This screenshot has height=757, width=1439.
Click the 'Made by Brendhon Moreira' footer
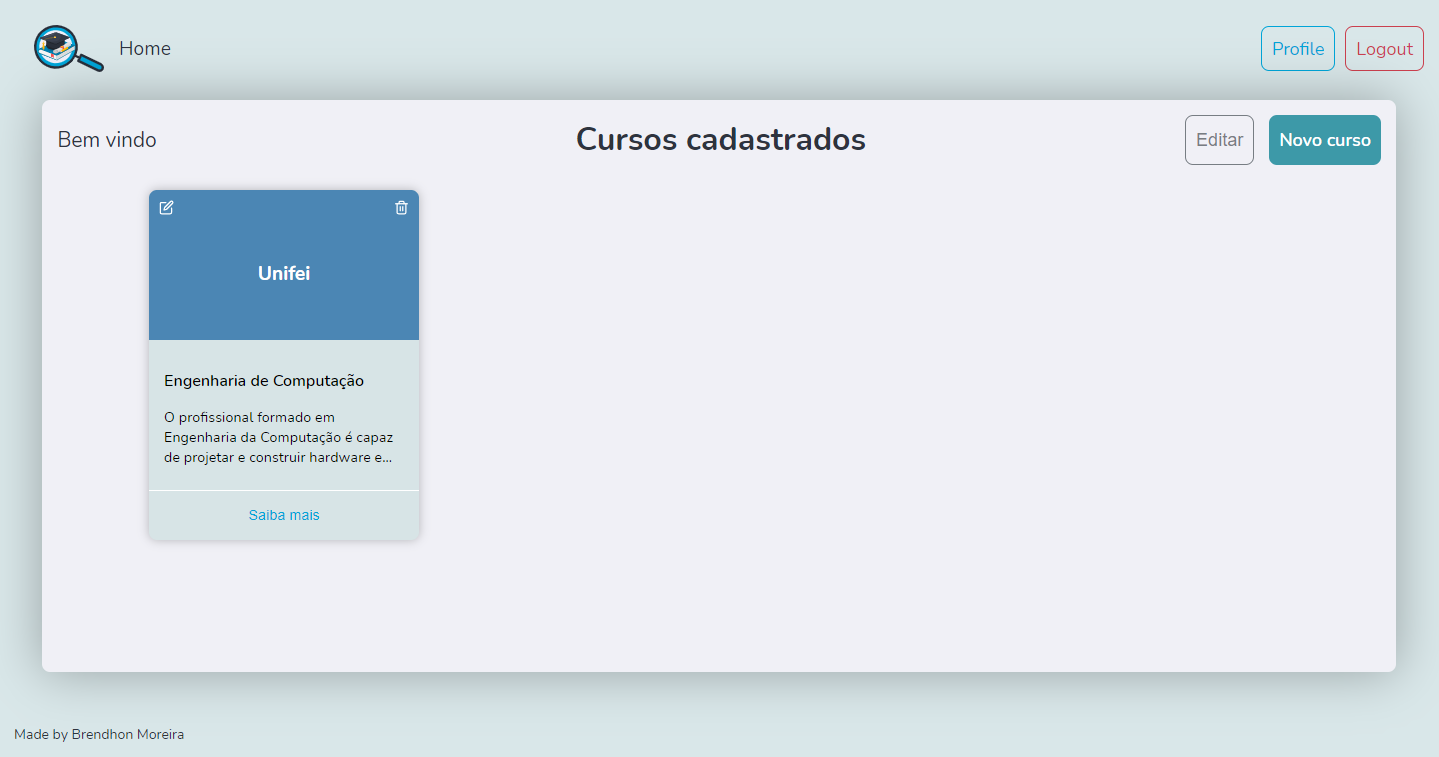[x=99, y=734]
